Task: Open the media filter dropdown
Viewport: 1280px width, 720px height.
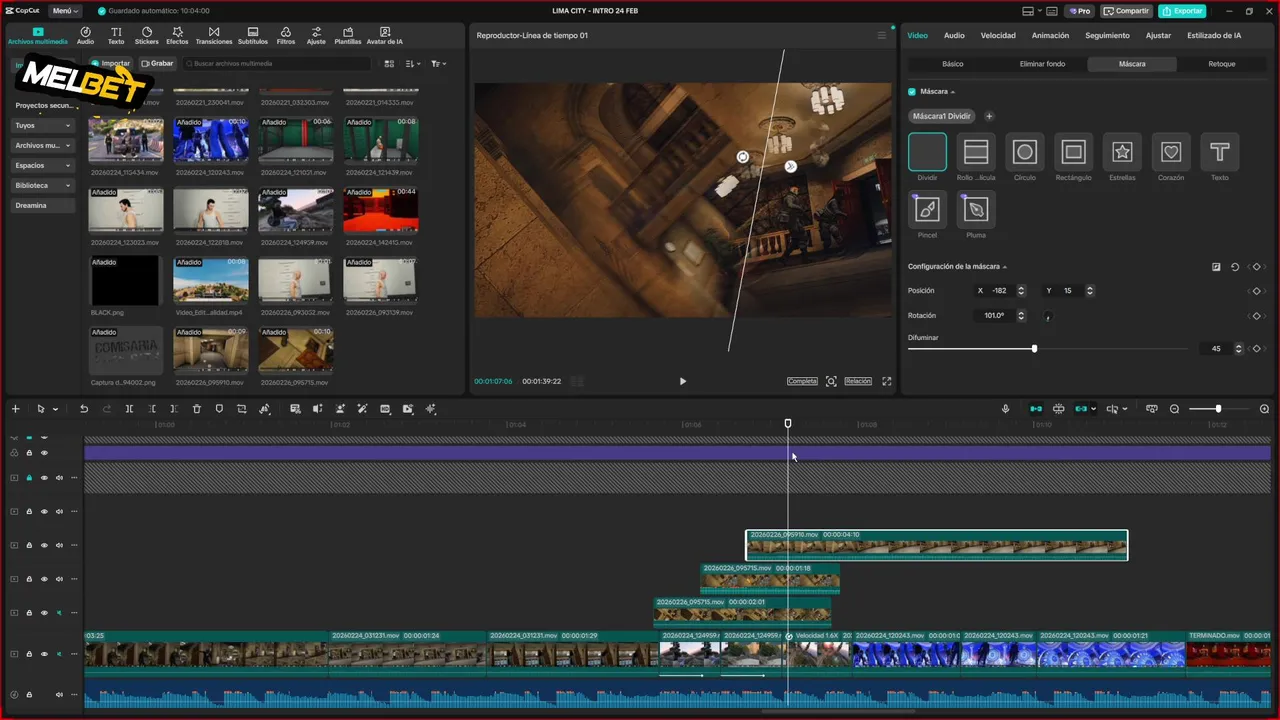Action: 438,64
